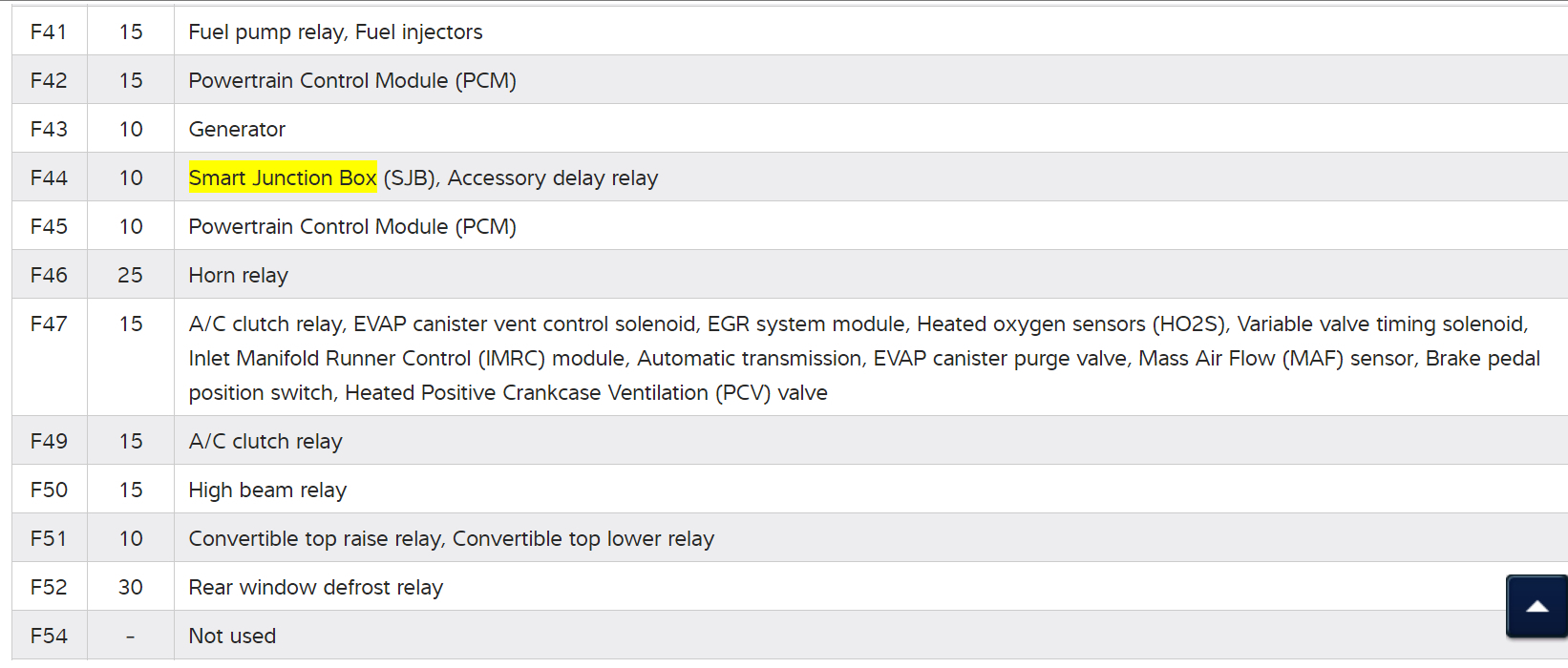Click the Not used text in row F54
This screenshot has height=668, width=1568.
click(x=232, y=636)
